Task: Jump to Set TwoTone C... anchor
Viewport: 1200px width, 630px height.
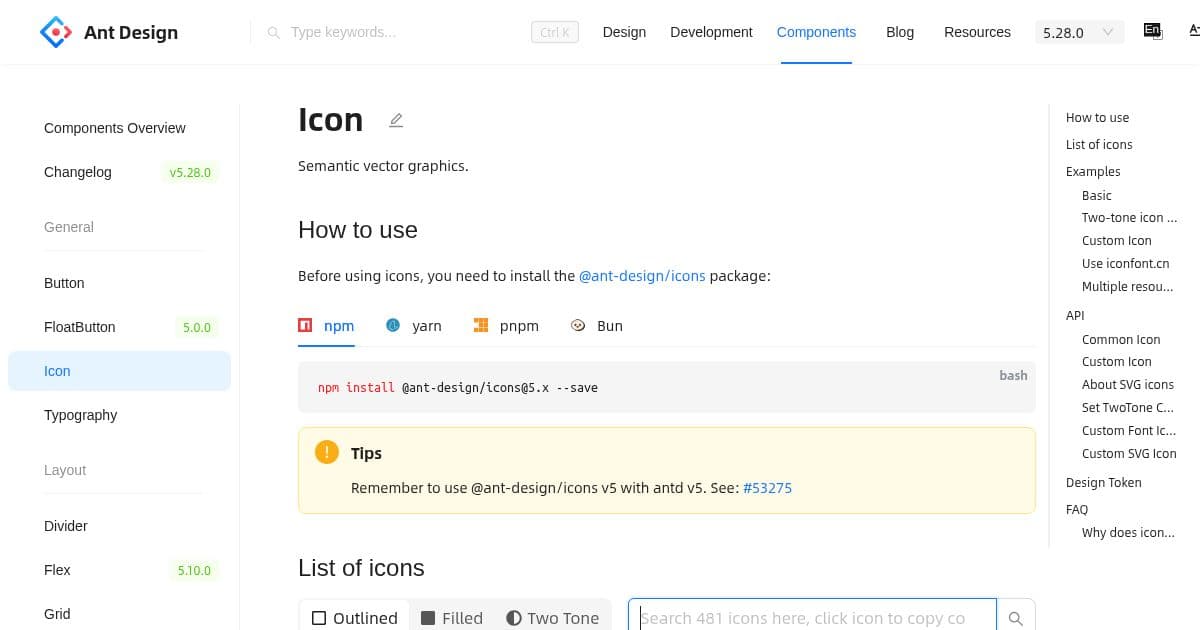Action: coord(1128,407)
